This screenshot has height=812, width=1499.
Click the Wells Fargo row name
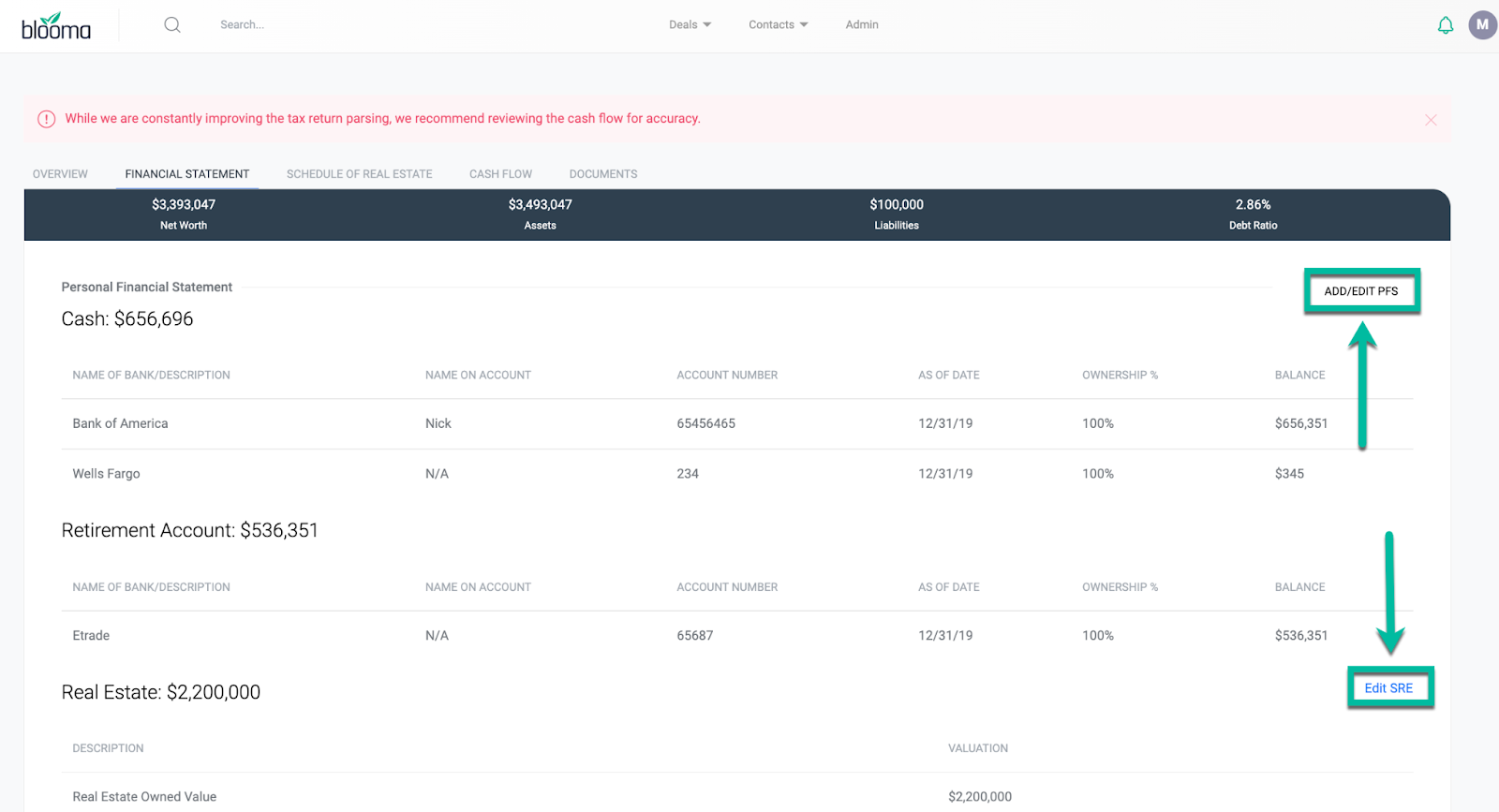pos(106,474)
